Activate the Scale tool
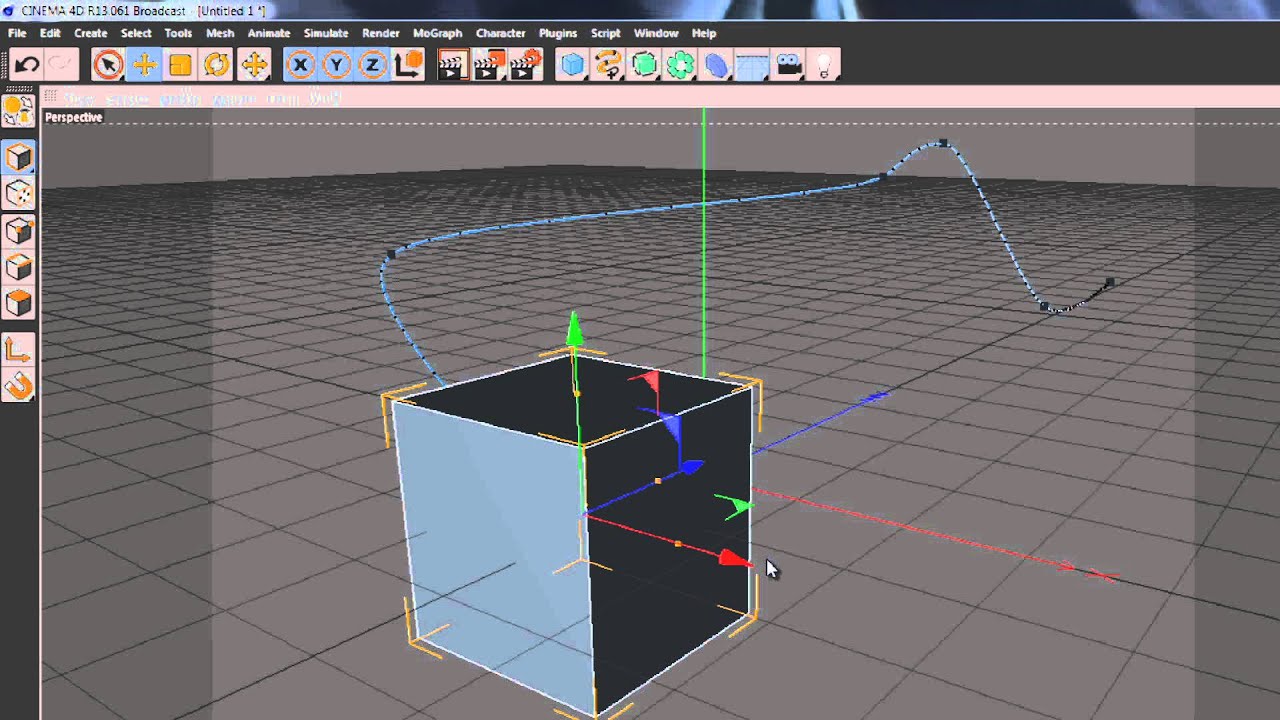Screen dimensions: 1280x720 pyautogui.click(x=180, y=66)
